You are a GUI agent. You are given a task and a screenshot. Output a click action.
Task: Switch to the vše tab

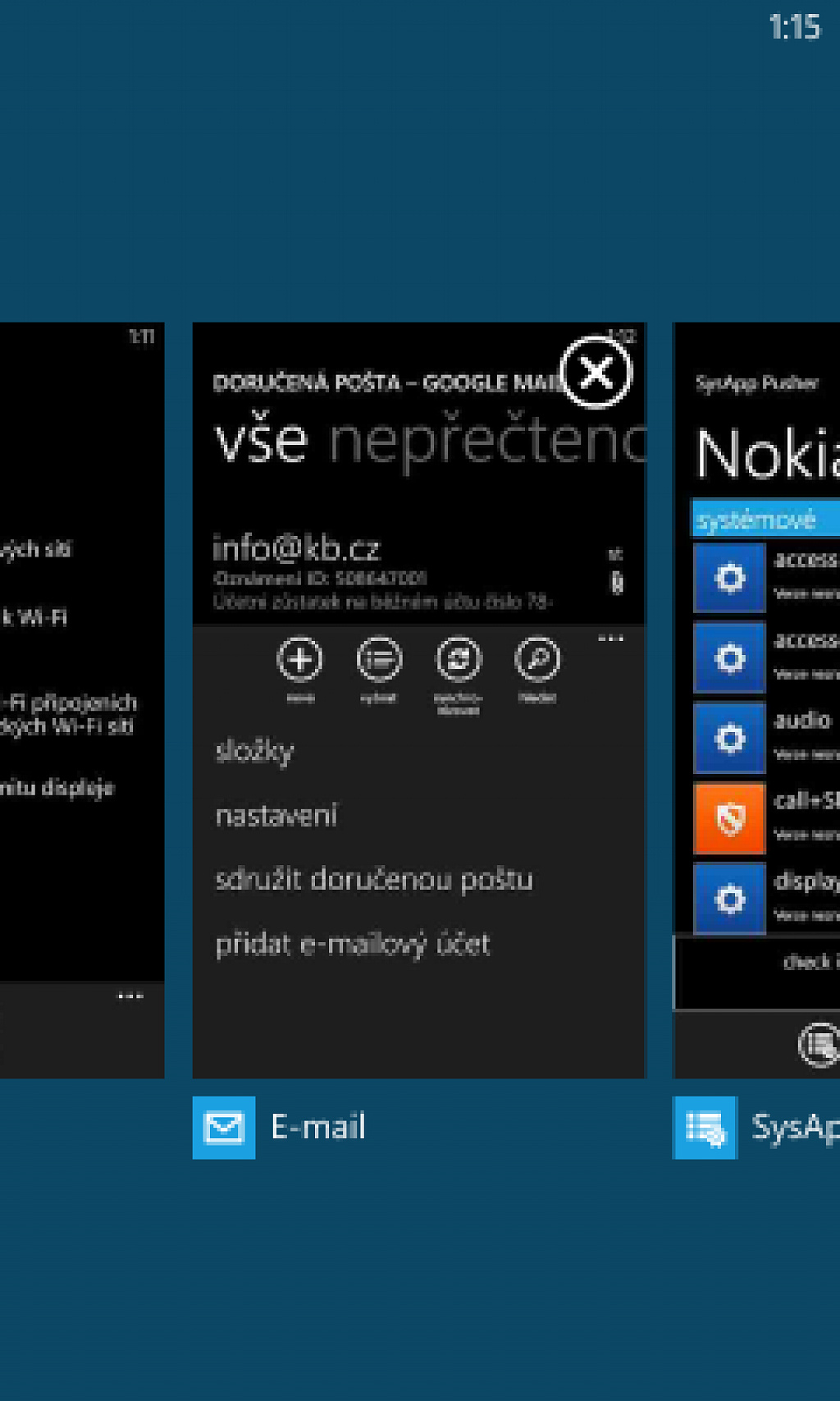(x=262, y=440)
